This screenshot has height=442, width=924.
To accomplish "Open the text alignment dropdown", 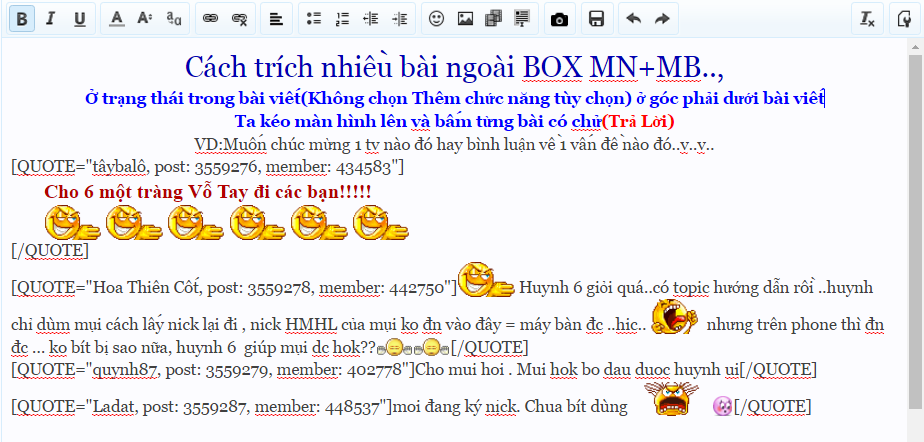I will [276, 19].
